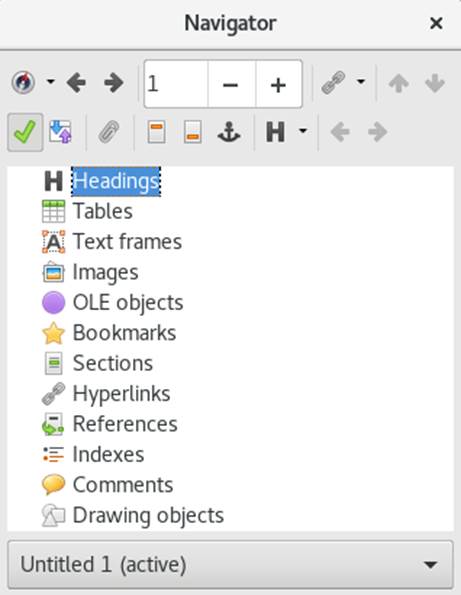Click the Tables grid icon in list

53,211
